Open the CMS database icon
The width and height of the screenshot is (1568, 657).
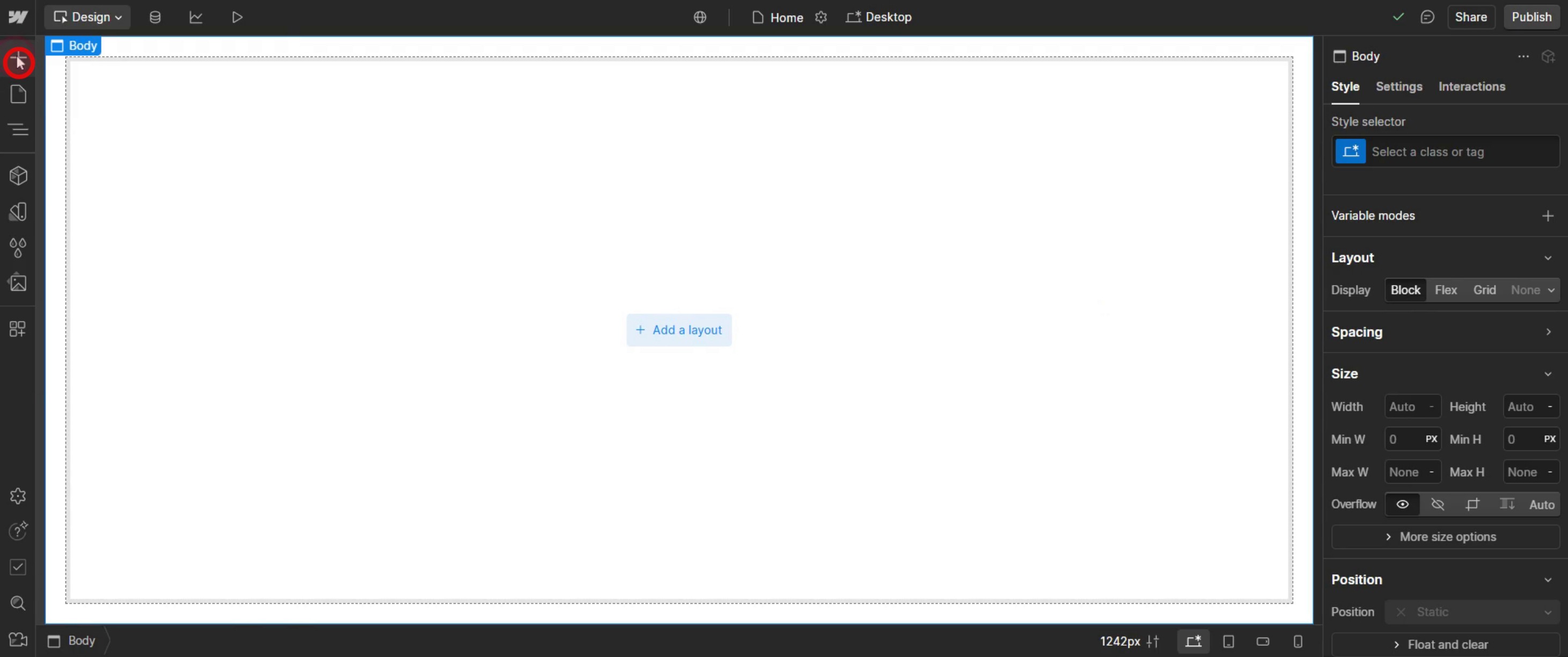(x=155, y=17)
